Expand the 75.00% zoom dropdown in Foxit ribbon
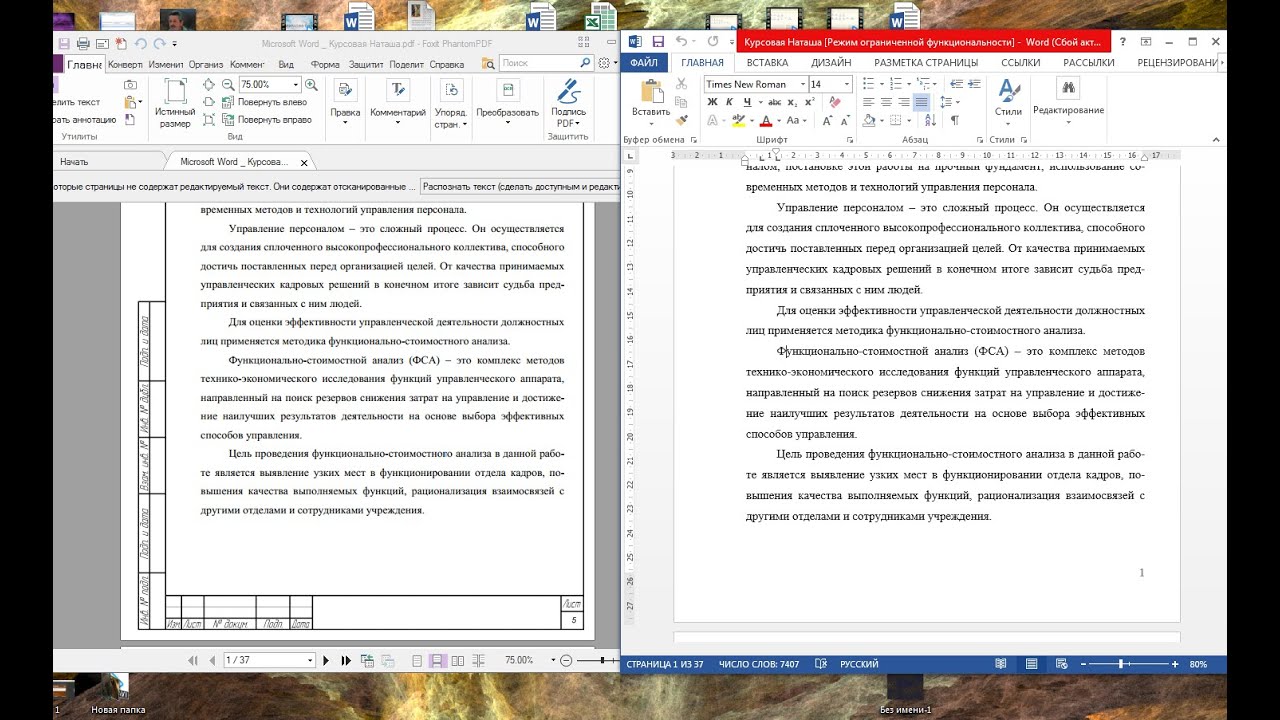 (x=295, y=85)
